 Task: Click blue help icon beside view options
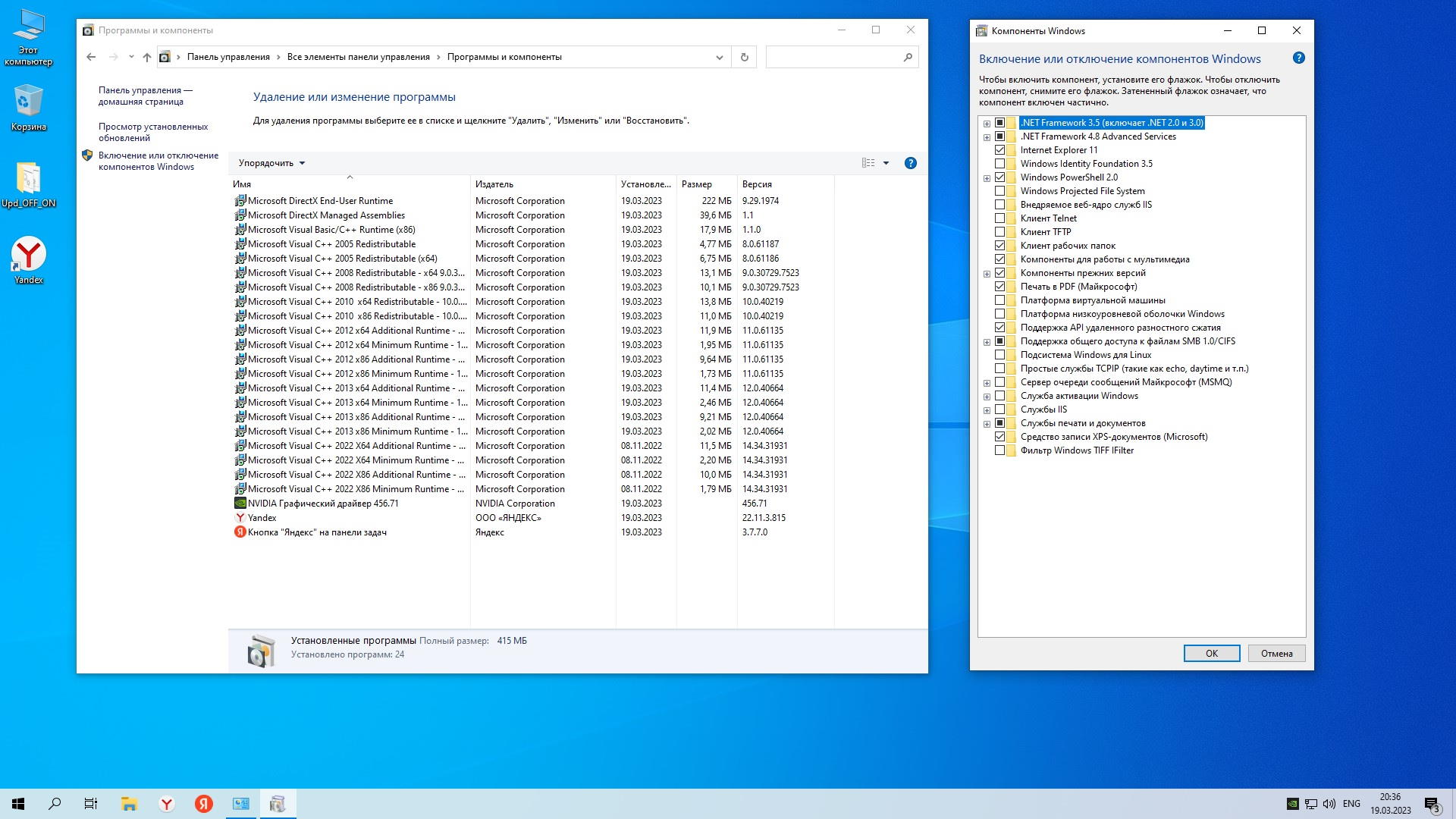tap(910, 163)
